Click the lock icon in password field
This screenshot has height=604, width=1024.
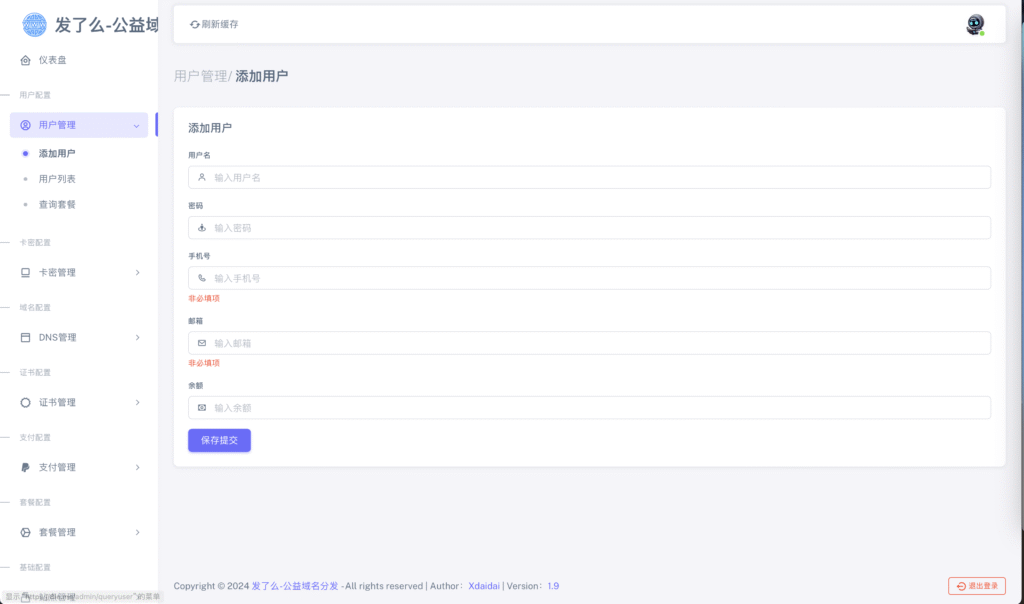[202, 227]
